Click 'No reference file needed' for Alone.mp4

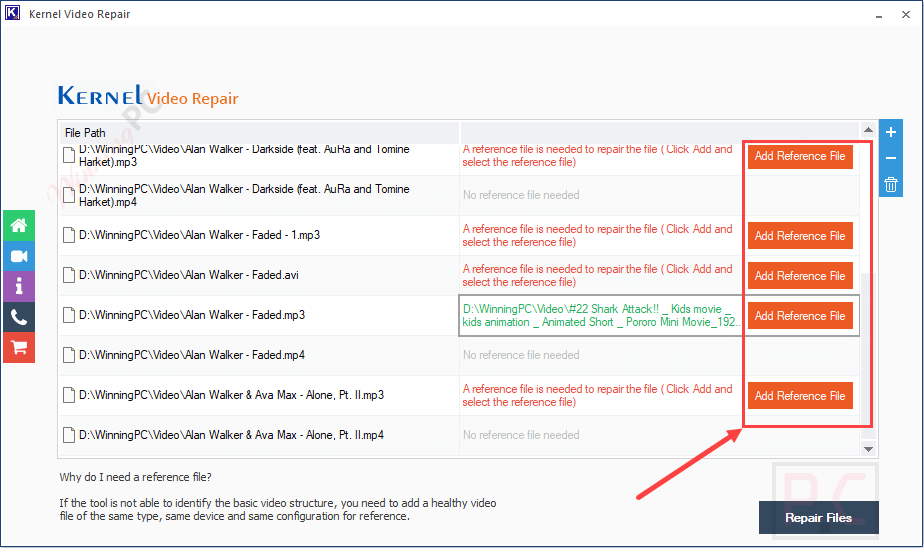point(521,435)
